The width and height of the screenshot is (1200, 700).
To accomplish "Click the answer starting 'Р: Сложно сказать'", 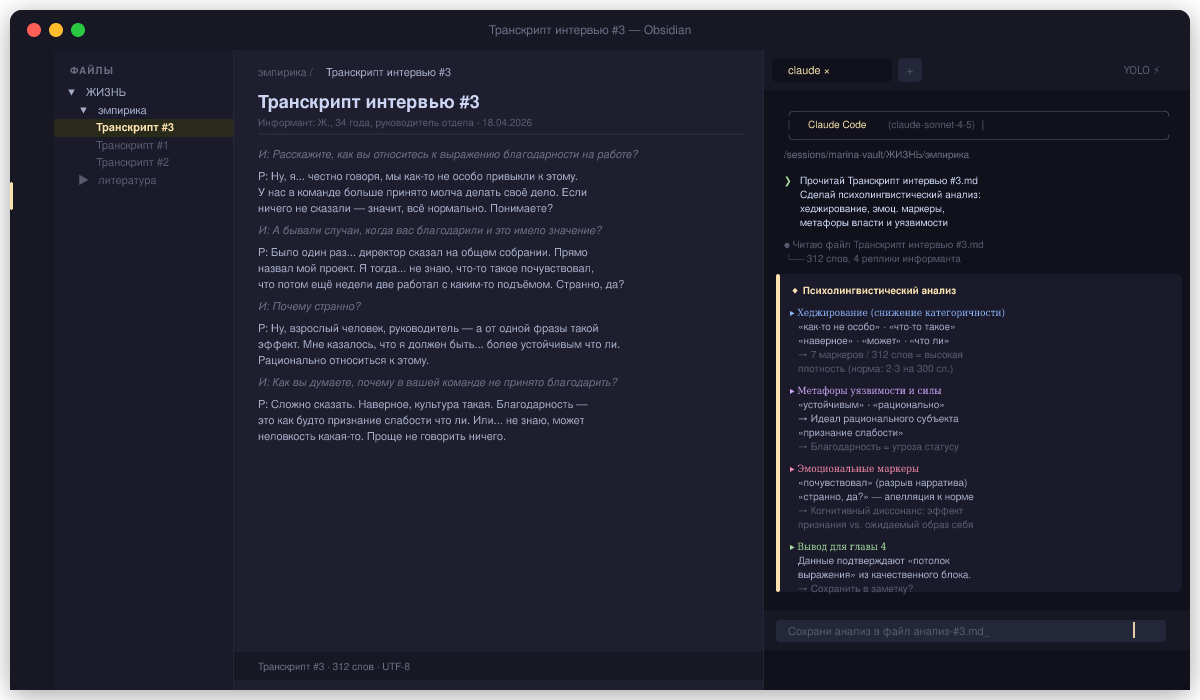I will (423, 420).
